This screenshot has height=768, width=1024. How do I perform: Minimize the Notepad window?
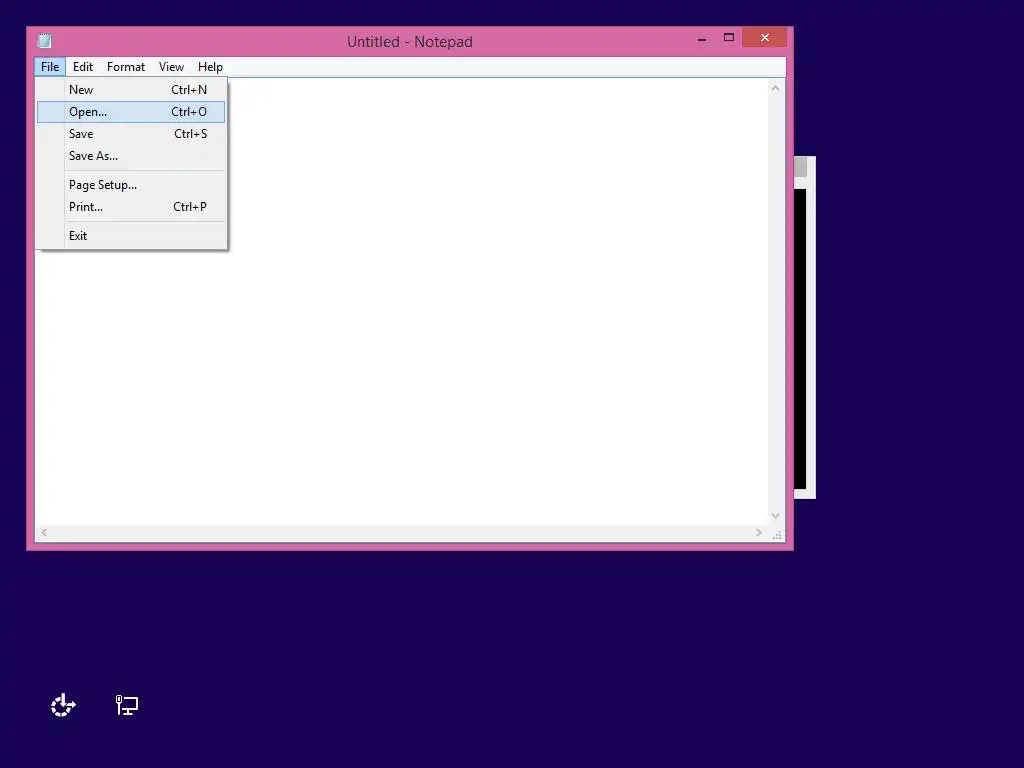pos(702,39)
